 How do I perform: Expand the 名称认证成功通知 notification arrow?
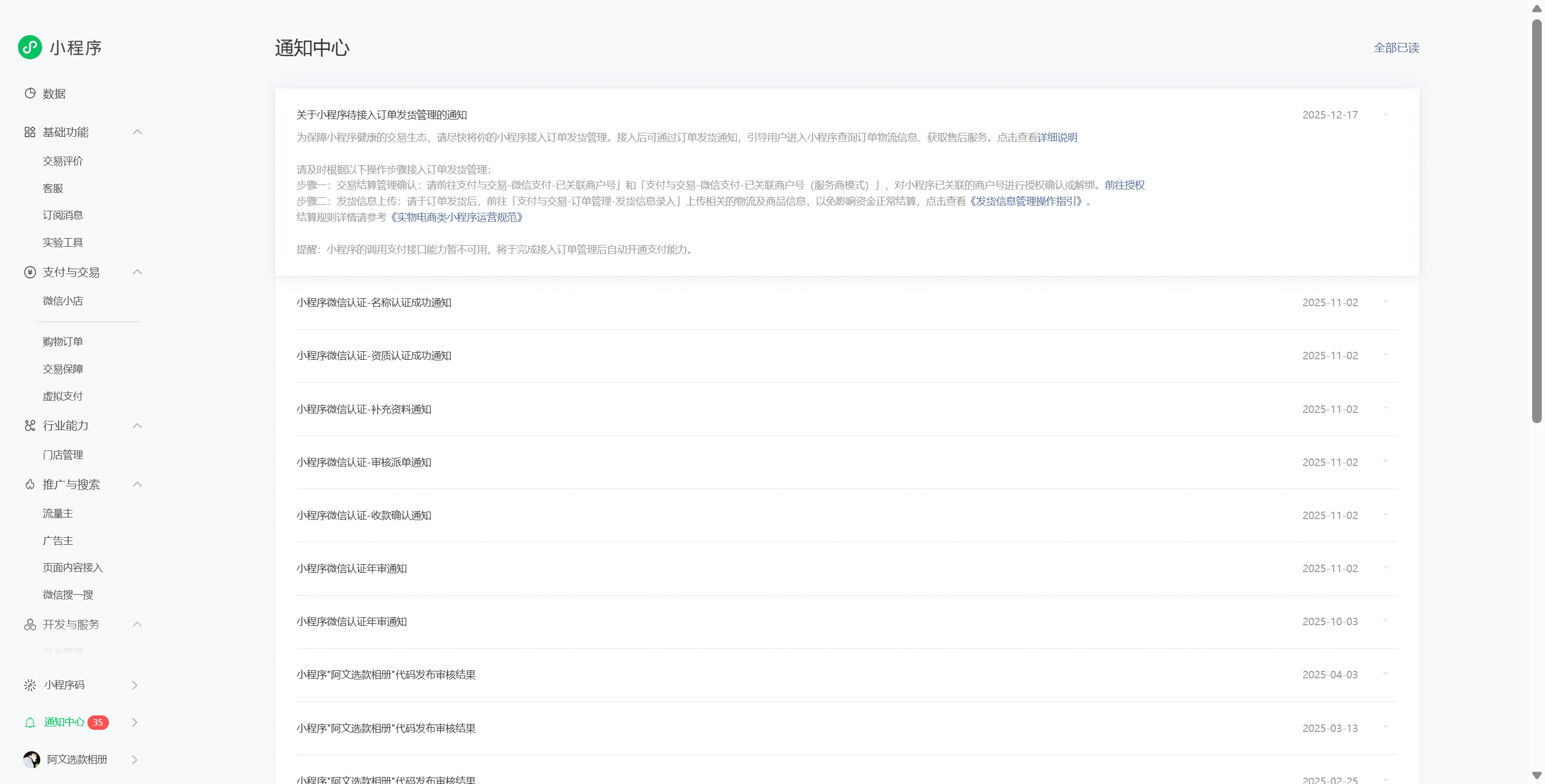tap(1386, 302)
